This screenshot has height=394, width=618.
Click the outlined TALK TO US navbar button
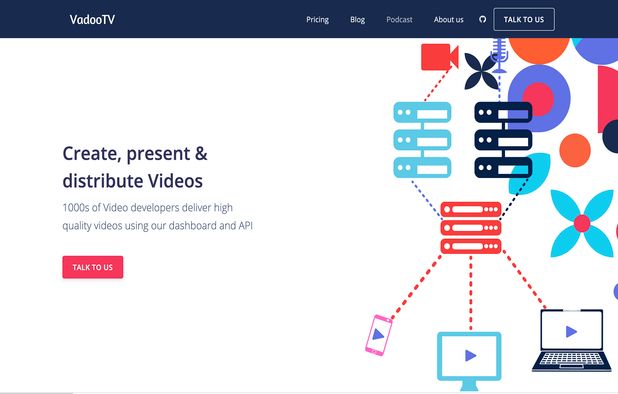524,19
